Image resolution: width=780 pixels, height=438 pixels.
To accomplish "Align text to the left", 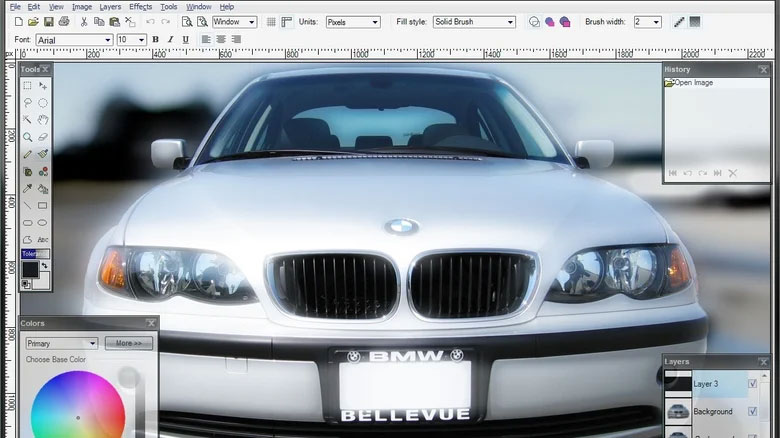I will click(205, 39).
